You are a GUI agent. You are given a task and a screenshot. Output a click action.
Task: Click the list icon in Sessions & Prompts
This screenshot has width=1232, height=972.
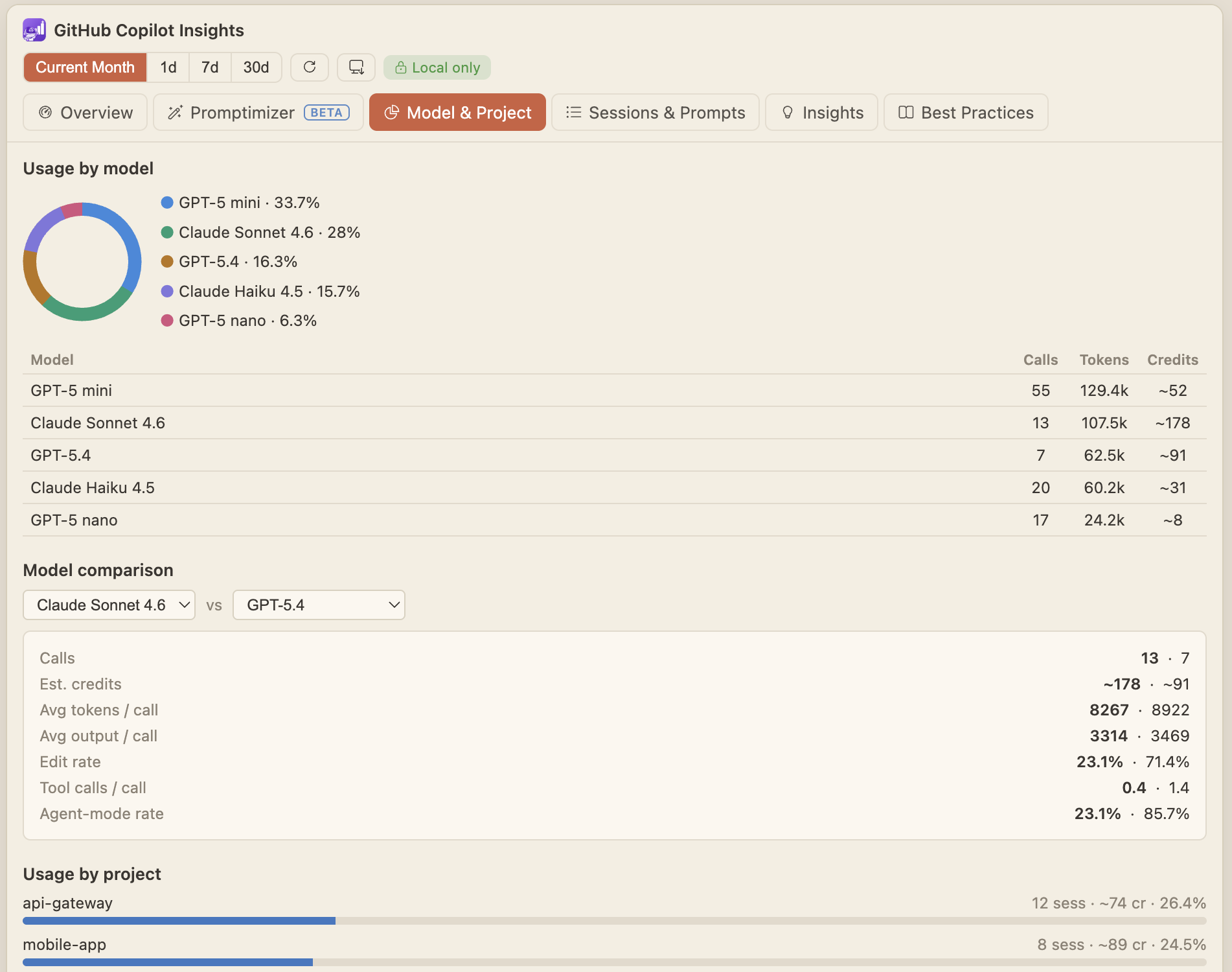(x=573, y=112)
